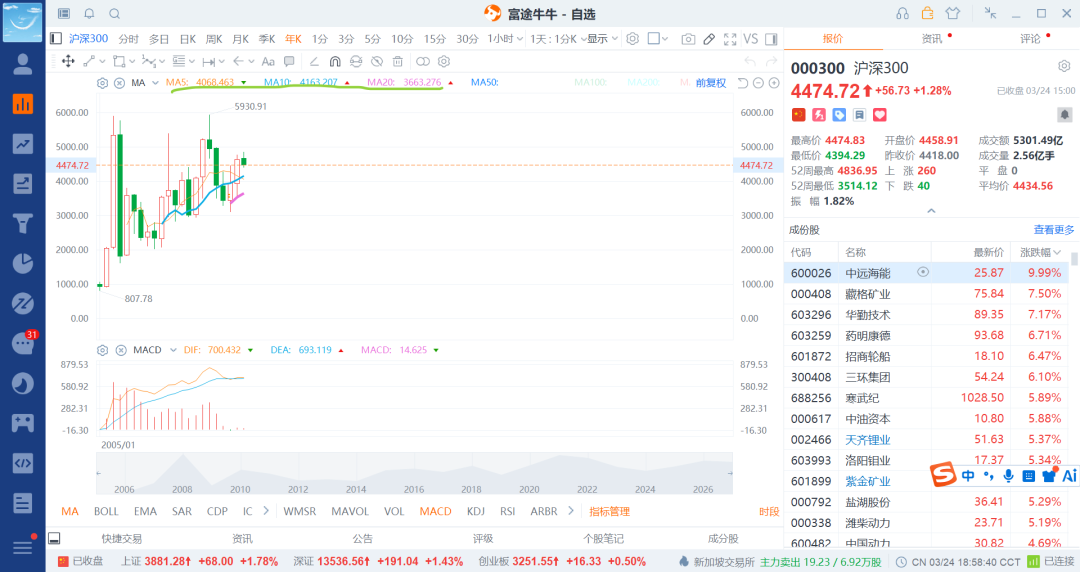The image size is (1080, 572).
Task: Close the MA indicator with X circle
Action: [119, 83]
